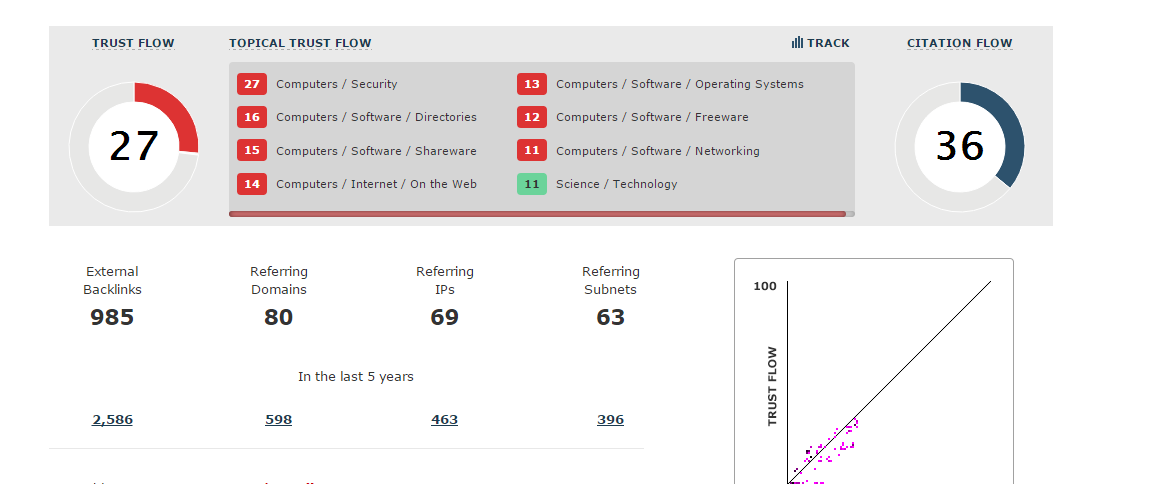Select Computers / Software / Networking text
The image size is (1173, 484).
(658, 150)
